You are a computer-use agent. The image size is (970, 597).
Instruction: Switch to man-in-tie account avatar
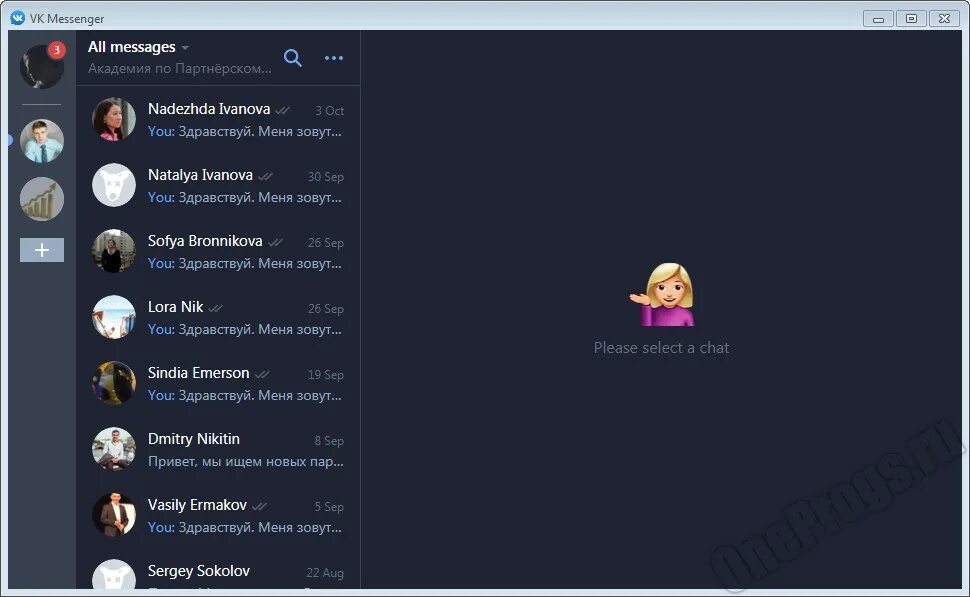[x=42, y=141]
